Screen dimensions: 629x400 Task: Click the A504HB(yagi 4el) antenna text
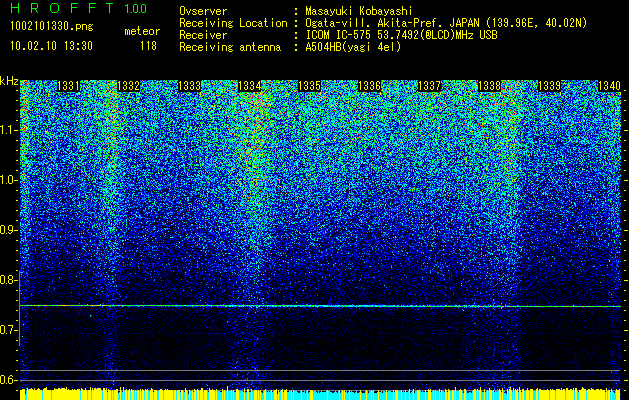pyautogui.click(x=353, y=47)
